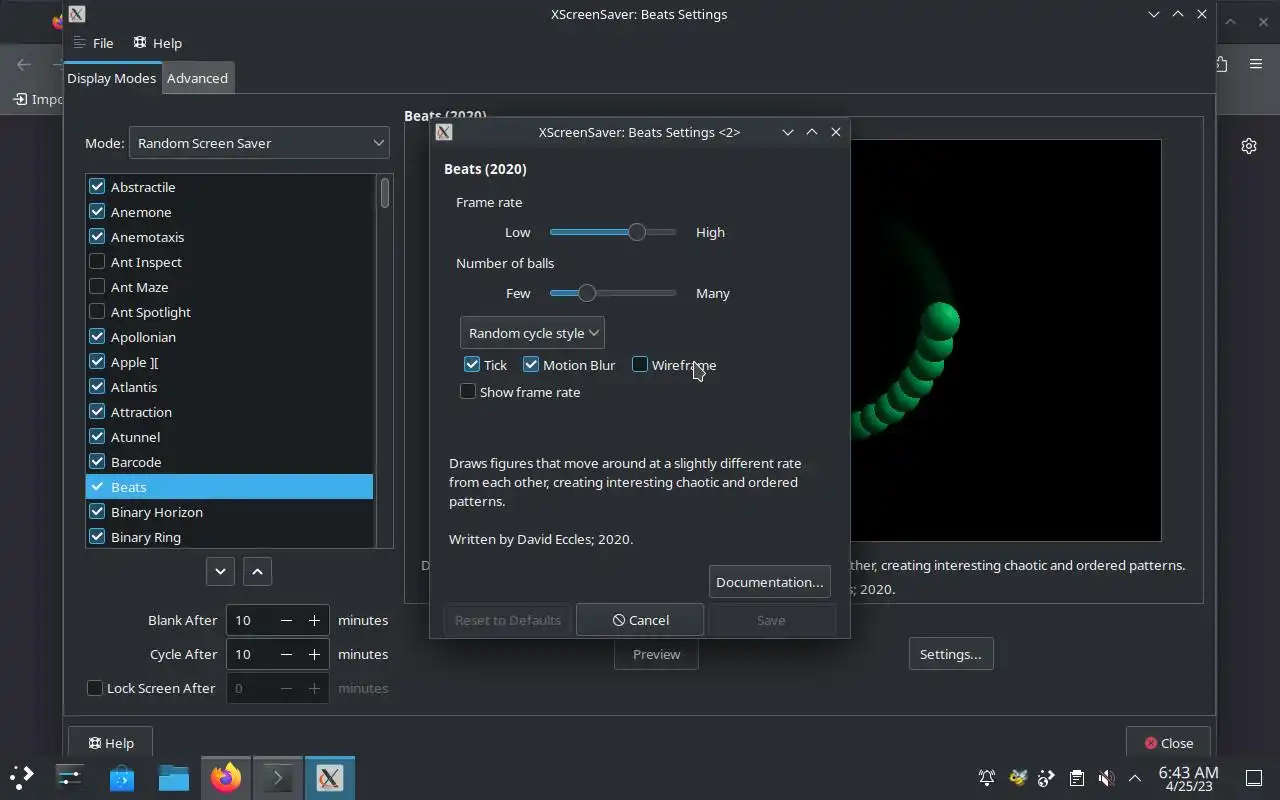This screenshot has width=1280, height=800.
Task: Open the Help menu in menubar
Action: (158, 43)
